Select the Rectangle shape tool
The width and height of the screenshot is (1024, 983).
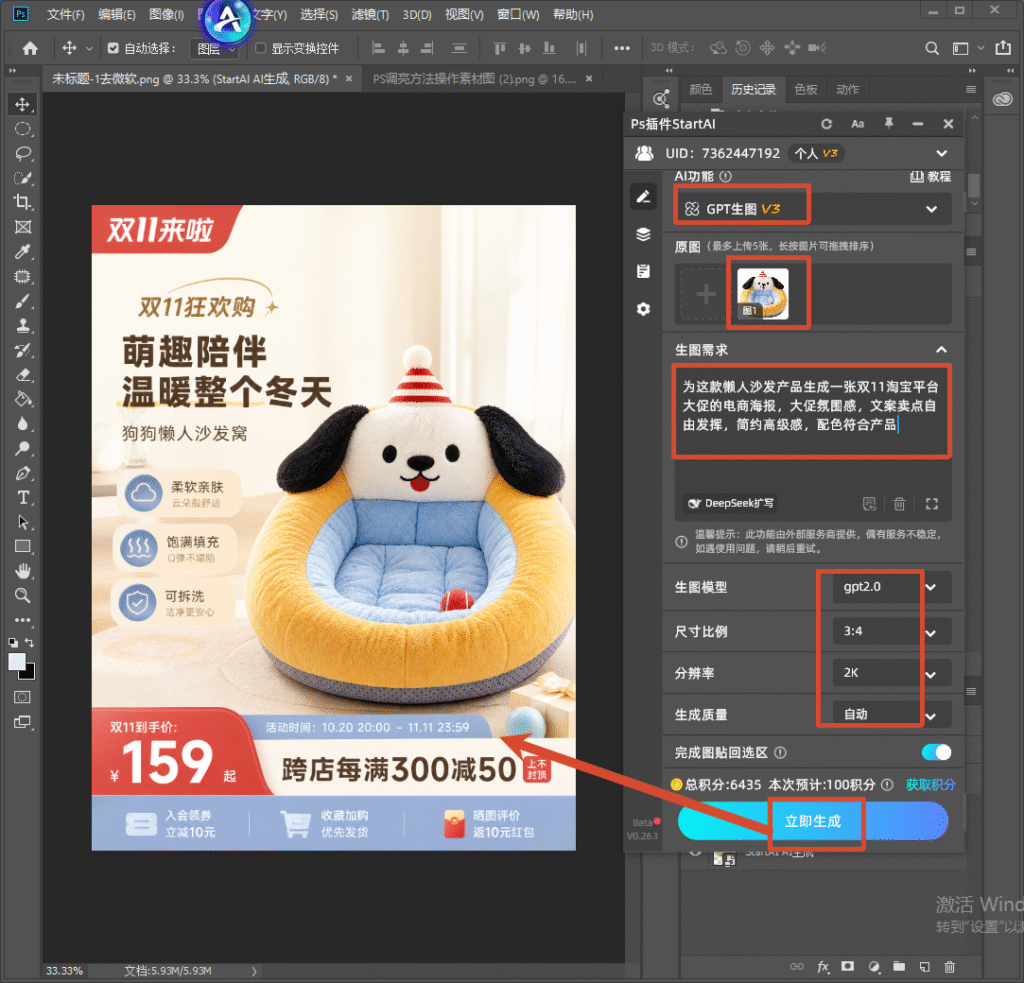(x=23, y=547)
